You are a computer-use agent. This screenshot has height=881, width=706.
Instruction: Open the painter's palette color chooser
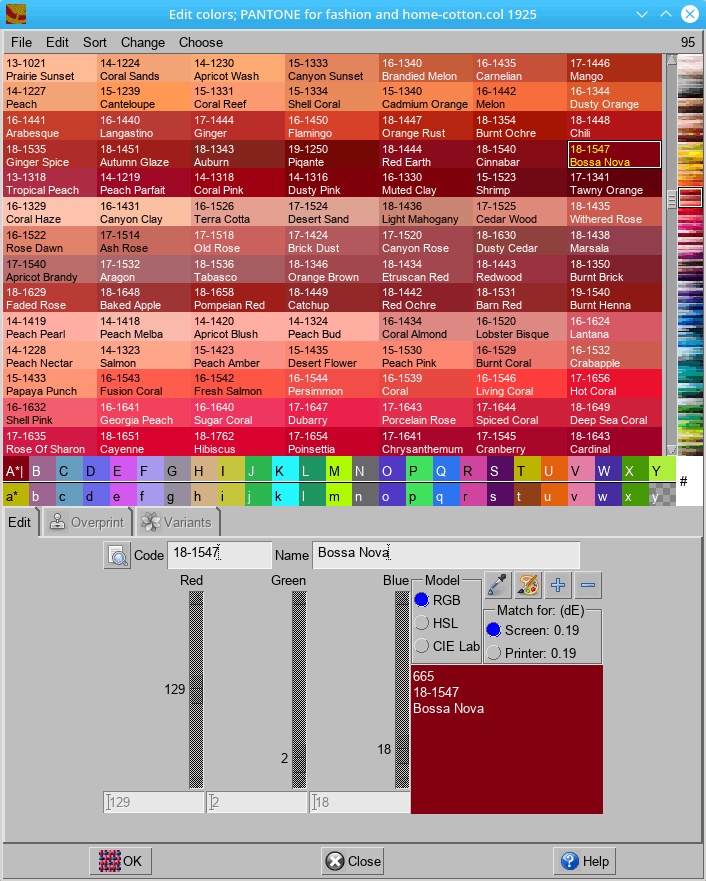coord(528,585)
